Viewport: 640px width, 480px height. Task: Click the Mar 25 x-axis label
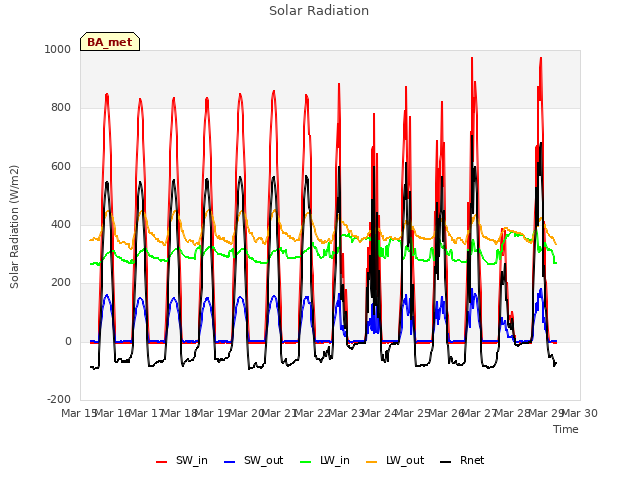[413, 413]
